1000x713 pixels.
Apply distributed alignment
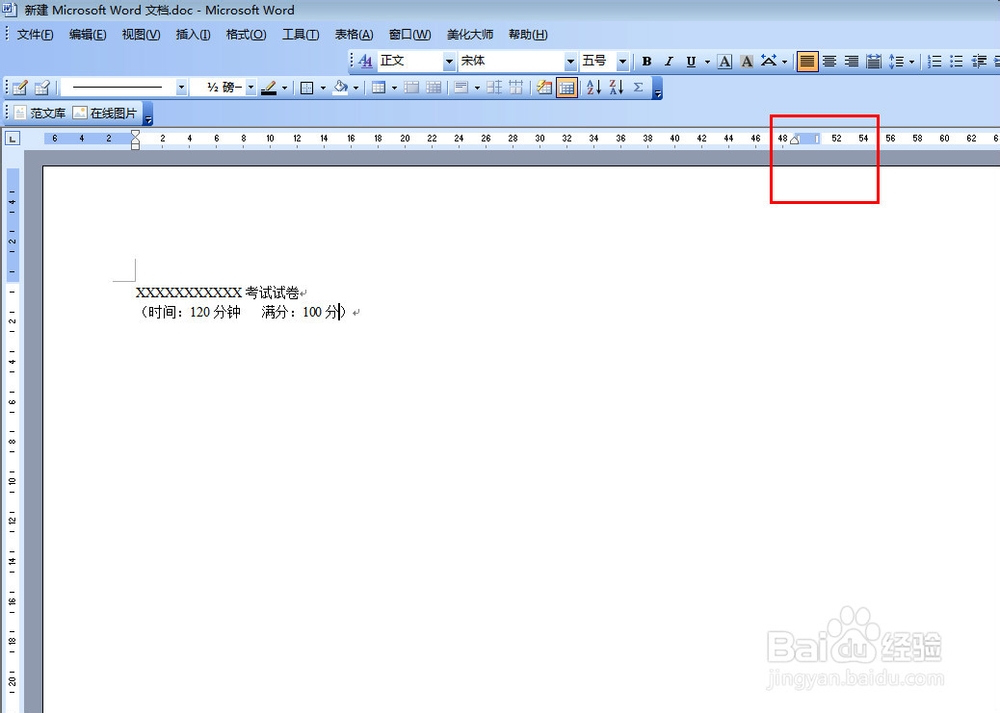pos(874,61)
